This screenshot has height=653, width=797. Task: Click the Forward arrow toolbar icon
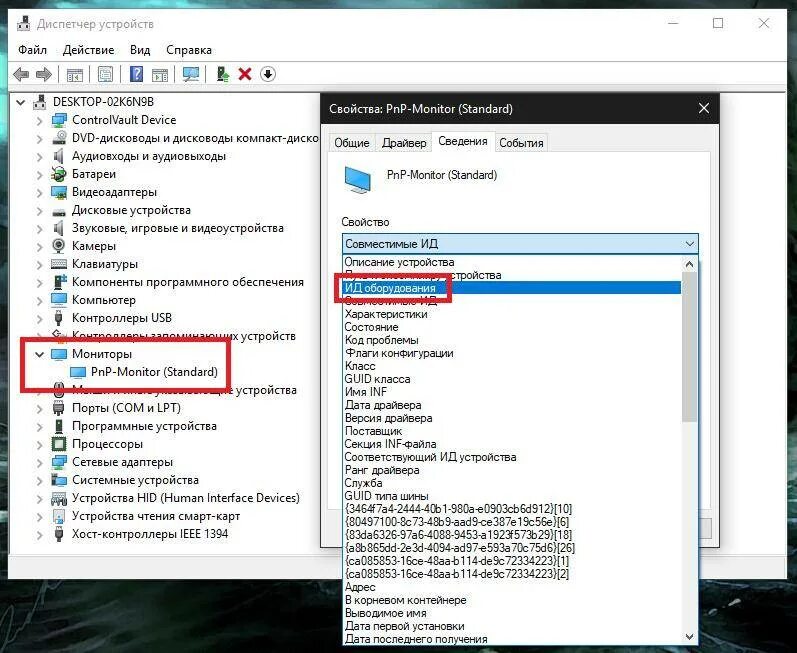tap(44, 74)
